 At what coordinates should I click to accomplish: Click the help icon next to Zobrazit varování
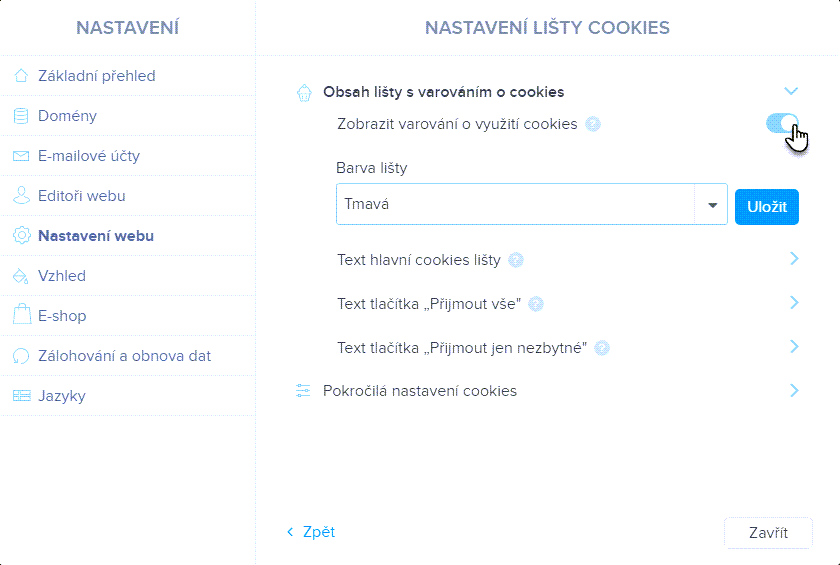click(x=593, y=124)
